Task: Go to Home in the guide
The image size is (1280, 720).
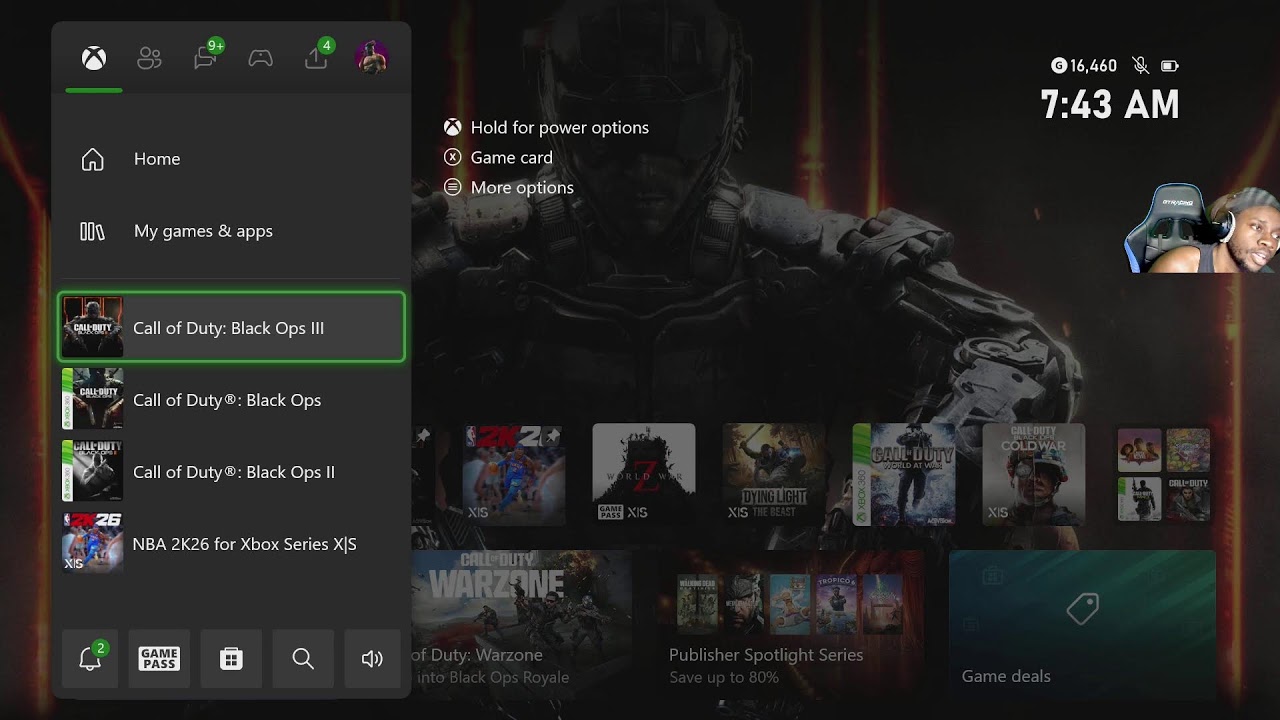Action: 232,159
